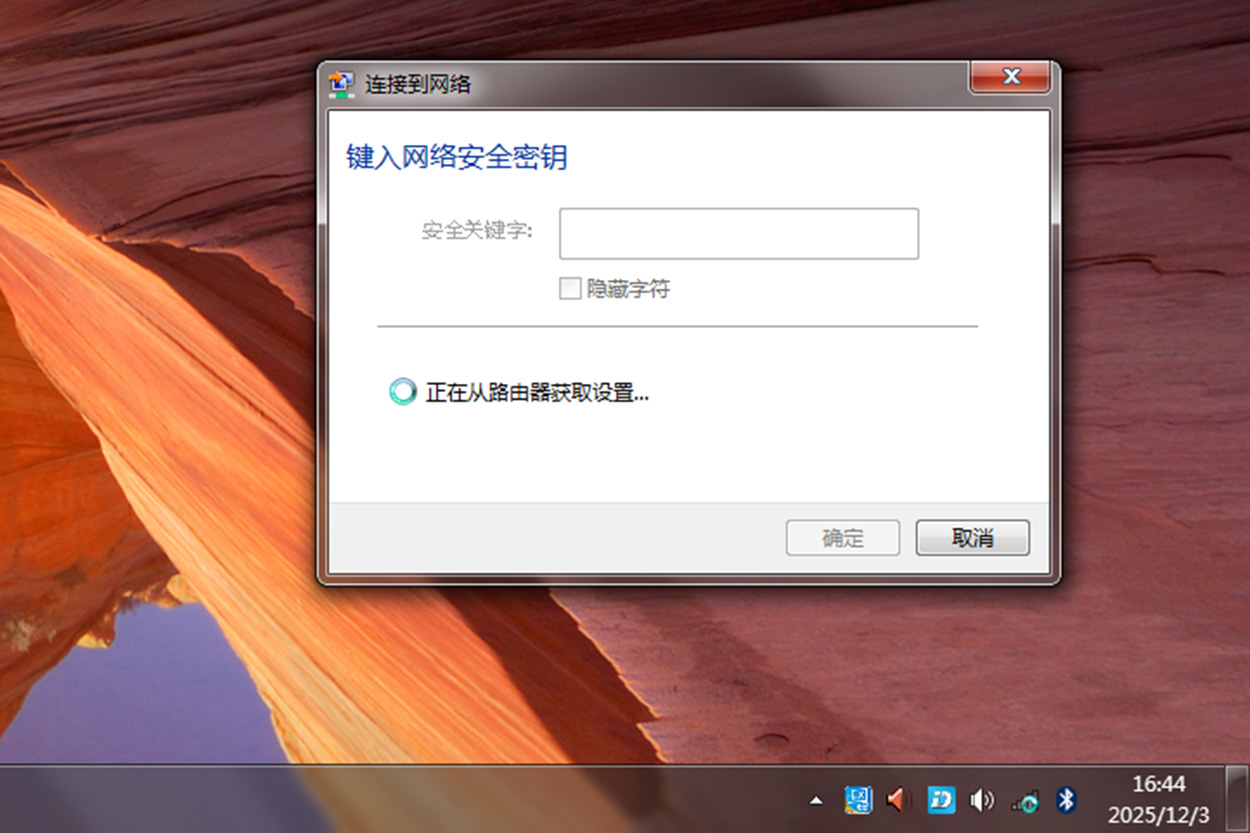Click the 安全关键字 password input field
This screenshot has height=833, width=1250.
pos(738,234)
